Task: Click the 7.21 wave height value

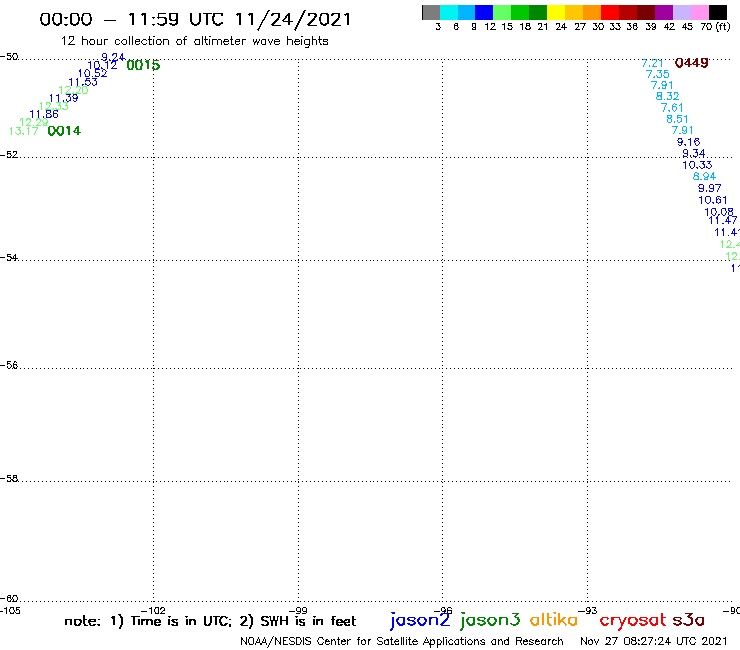Action: click(652, 63)
